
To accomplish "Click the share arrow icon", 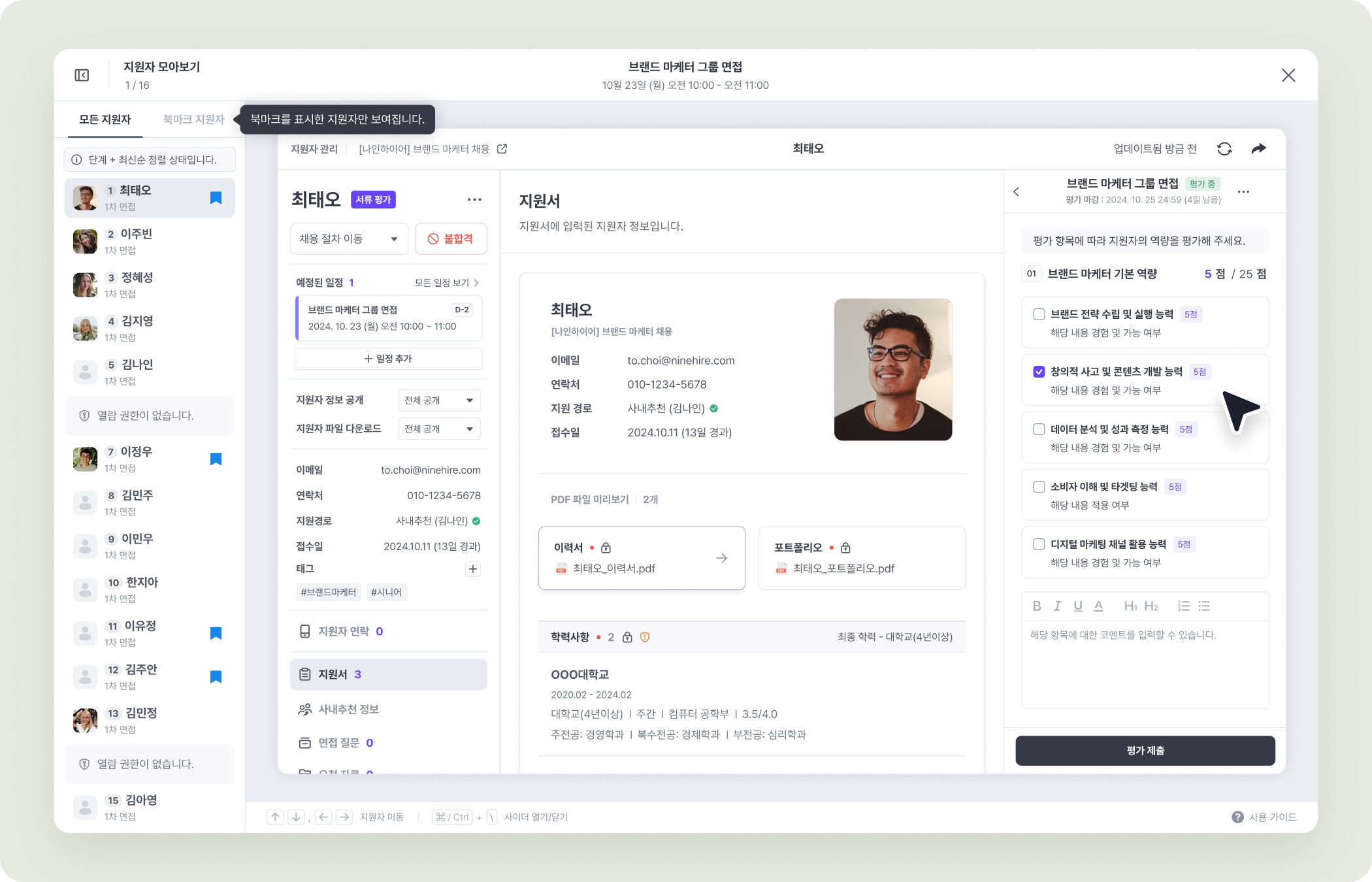I will [x=1258, y=149].
